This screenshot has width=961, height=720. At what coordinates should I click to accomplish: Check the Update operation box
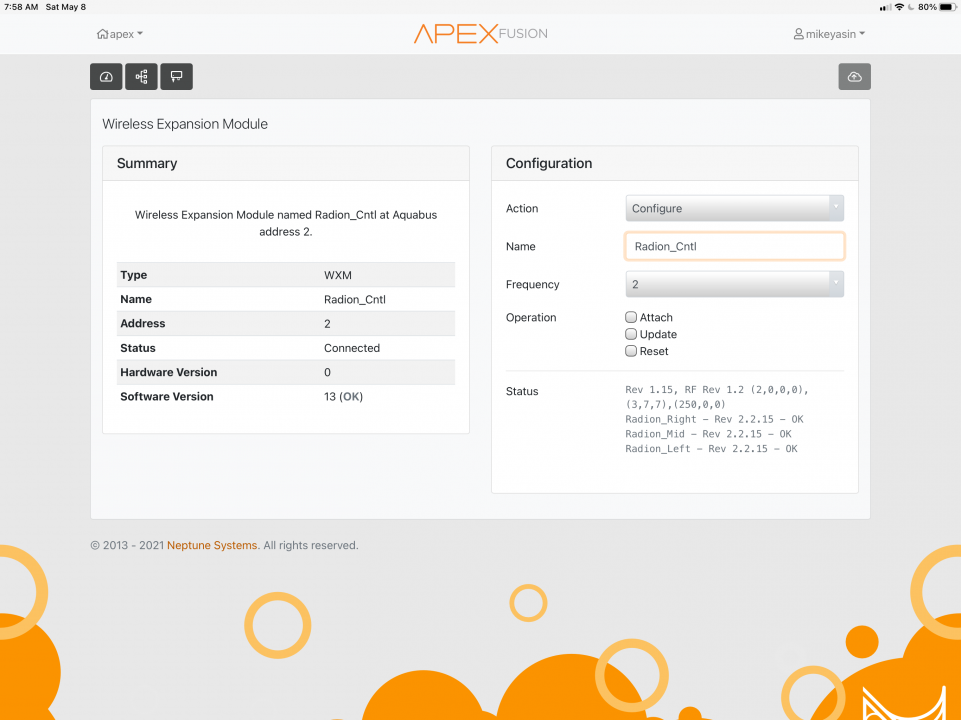point(631,334)
